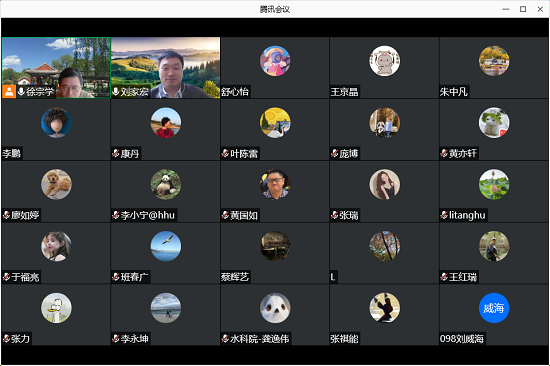
Task: Click the muted mic icon beside 李永坤
Action: click(x=116, y=339)
